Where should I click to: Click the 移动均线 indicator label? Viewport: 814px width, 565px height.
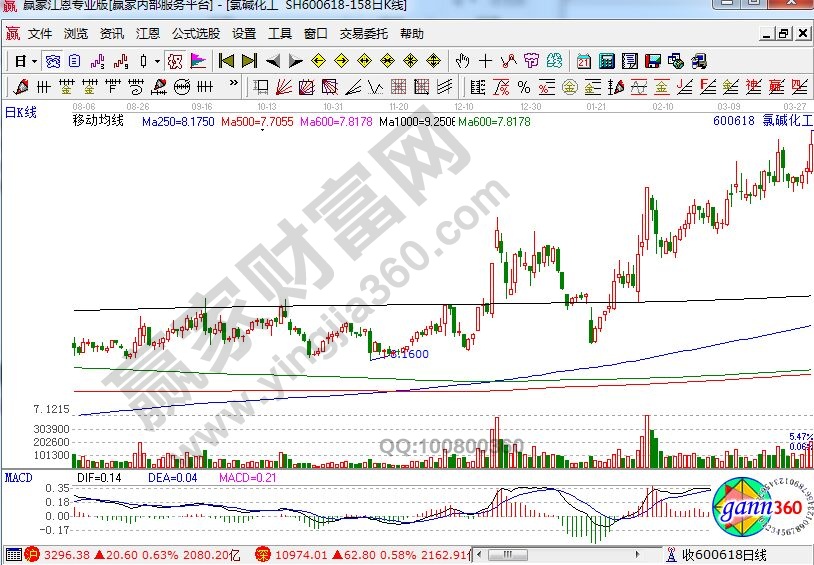pyautogui.click(x=97, y=121)
